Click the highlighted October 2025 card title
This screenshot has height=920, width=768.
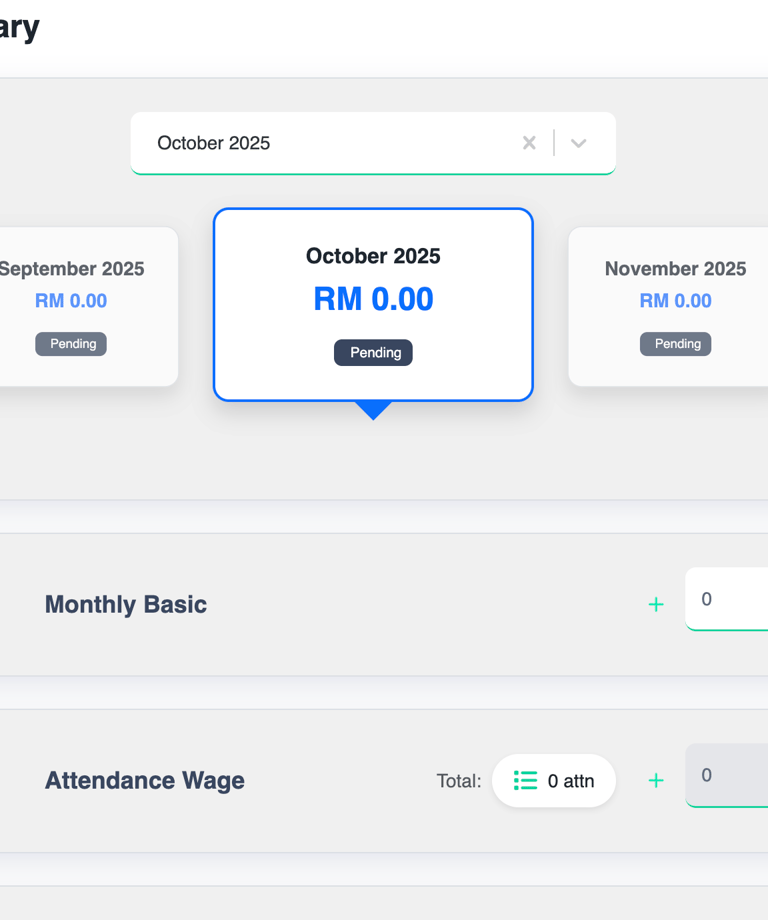pyautogui.click(x=373, y=256)
